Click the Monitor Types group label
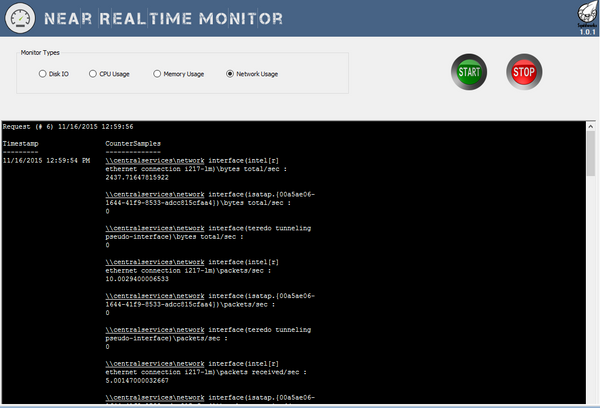 [x=45, y=51]
